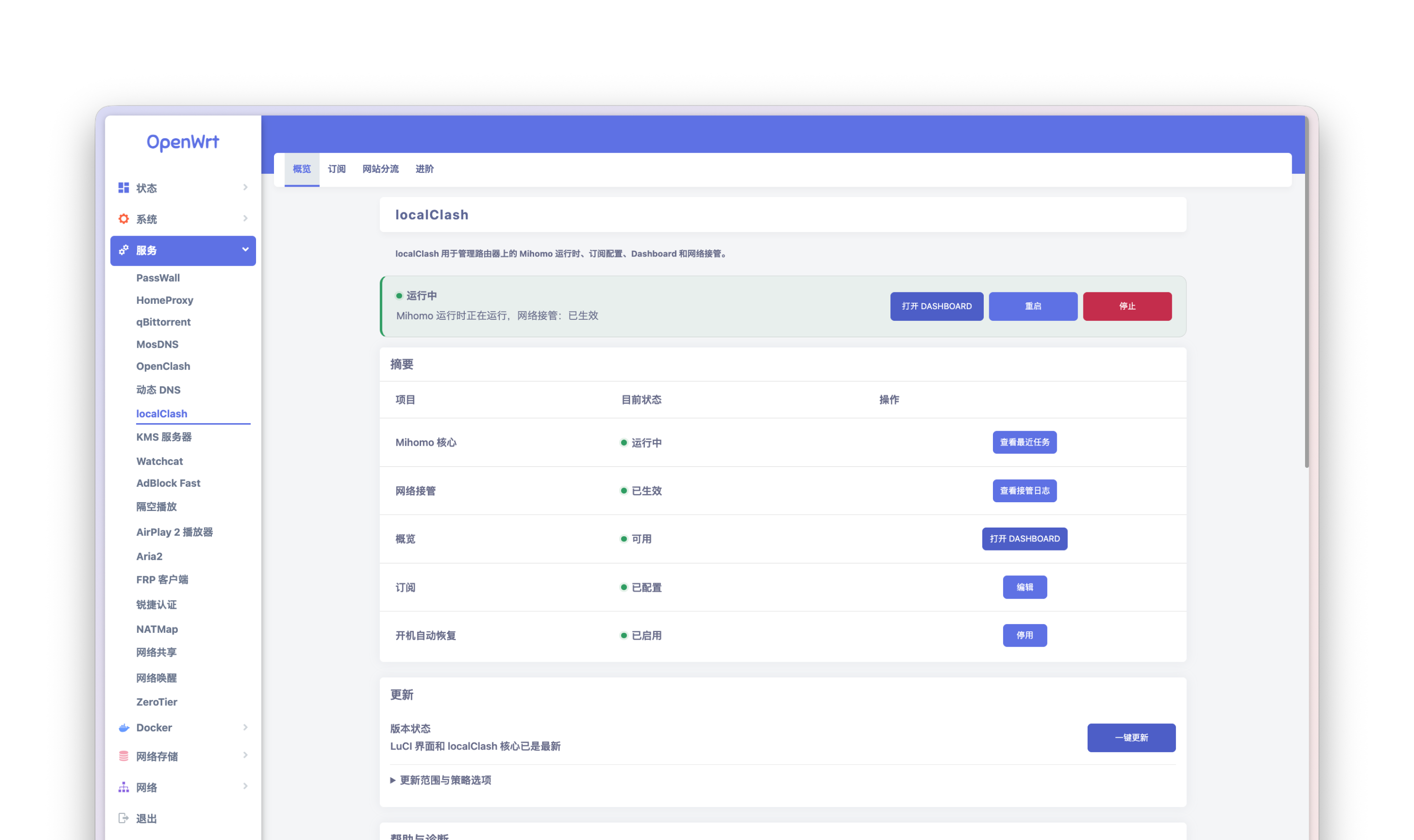Click the Docker whale icon
The width and height of the screenshot is (1414, 840).
(x=124, y=727)
